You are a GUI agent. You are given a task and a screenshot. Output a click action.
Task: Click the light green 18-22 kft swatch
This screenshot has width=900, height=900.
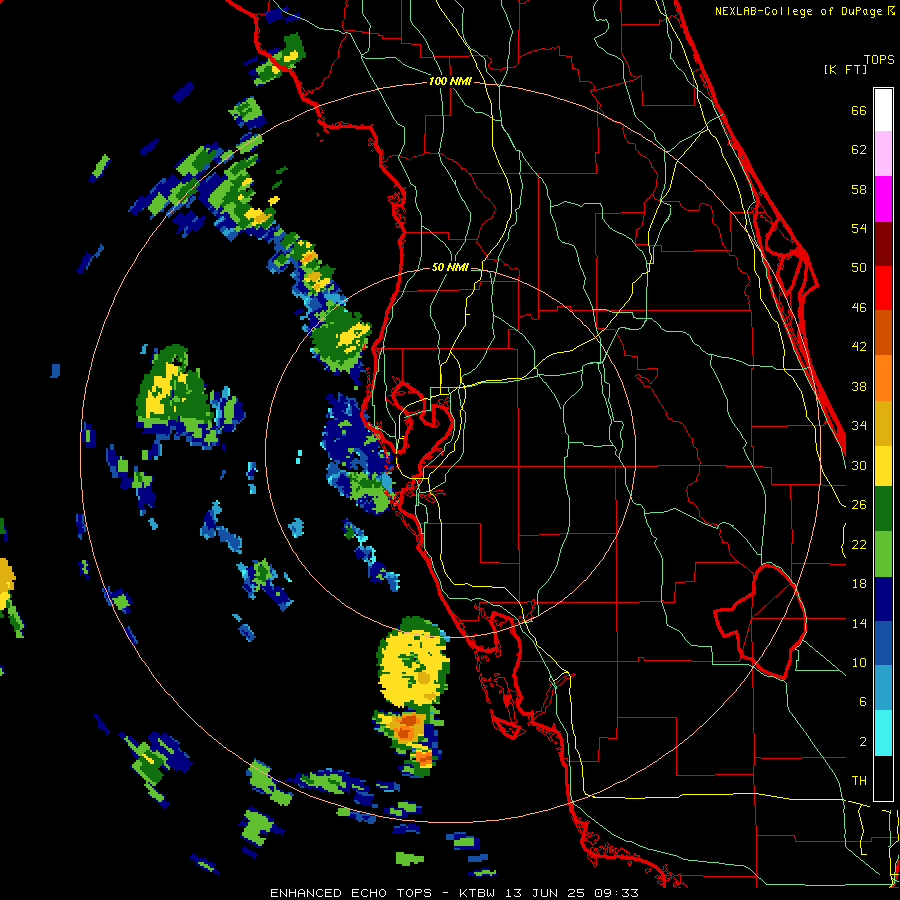(883, 554)
